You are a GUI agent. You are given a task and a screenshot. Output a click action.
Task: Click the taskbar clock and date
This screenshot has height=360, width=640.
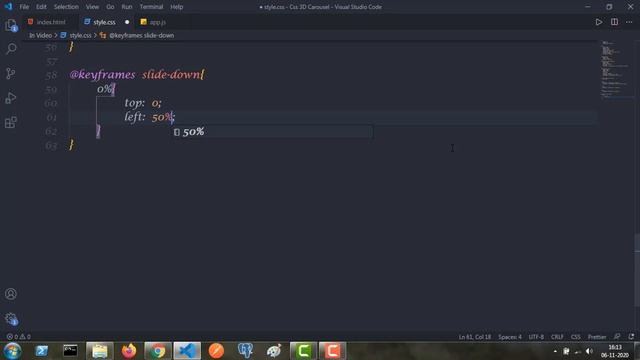coord(615,351)
